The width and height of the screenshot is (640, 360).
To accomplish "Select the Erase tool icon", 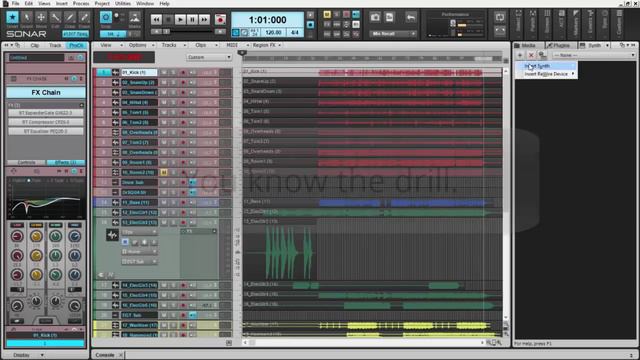I will click(x=84, y=18).
